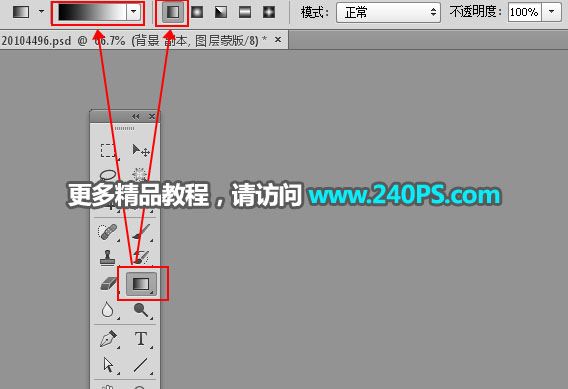The height and width of the screenshot is (389, 568).
Task: Open the gradient picker dropdown arrow
Action: tap(133, 12)
